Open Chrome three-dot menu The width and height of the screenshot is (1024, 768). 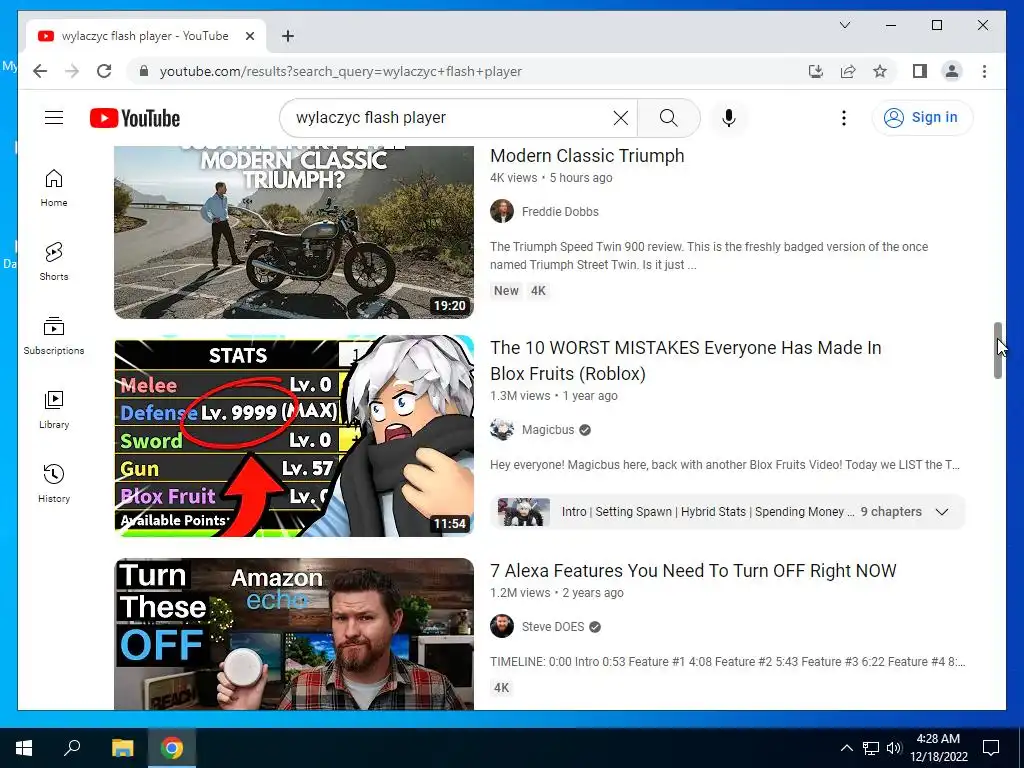tap(984, 71)
